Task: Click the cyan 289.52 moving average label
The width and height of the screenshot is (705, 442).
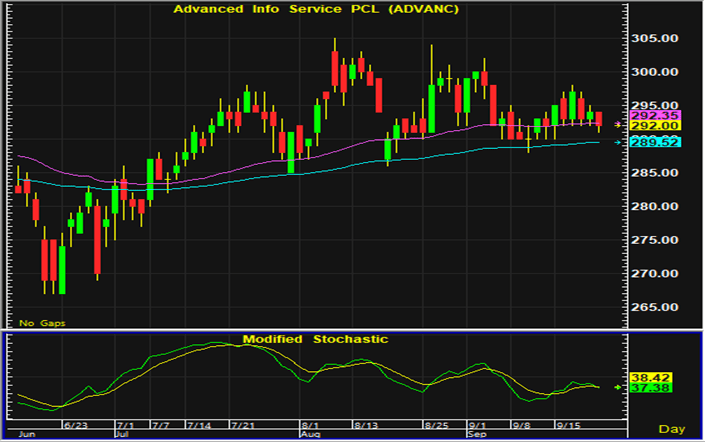Action: point(644,143)
